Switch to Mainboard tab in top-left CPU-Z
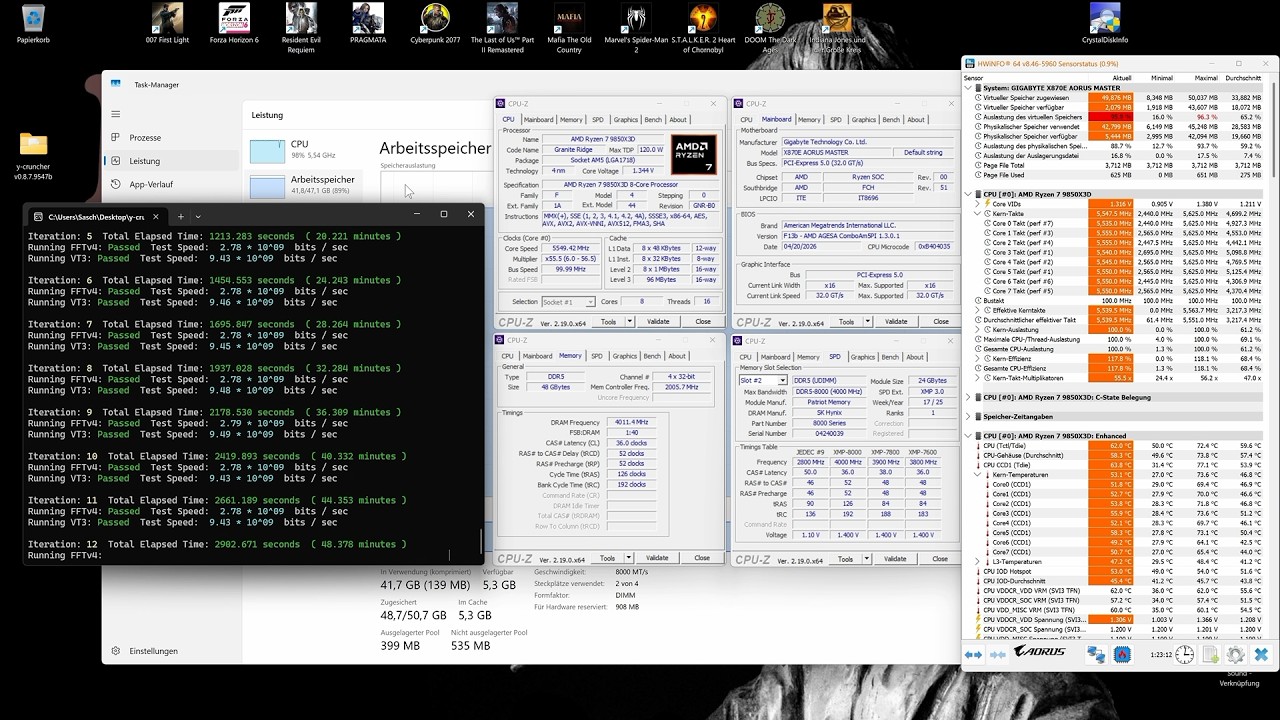The width and height of the screenshot is (1280, 720). (x=537, y=120)
